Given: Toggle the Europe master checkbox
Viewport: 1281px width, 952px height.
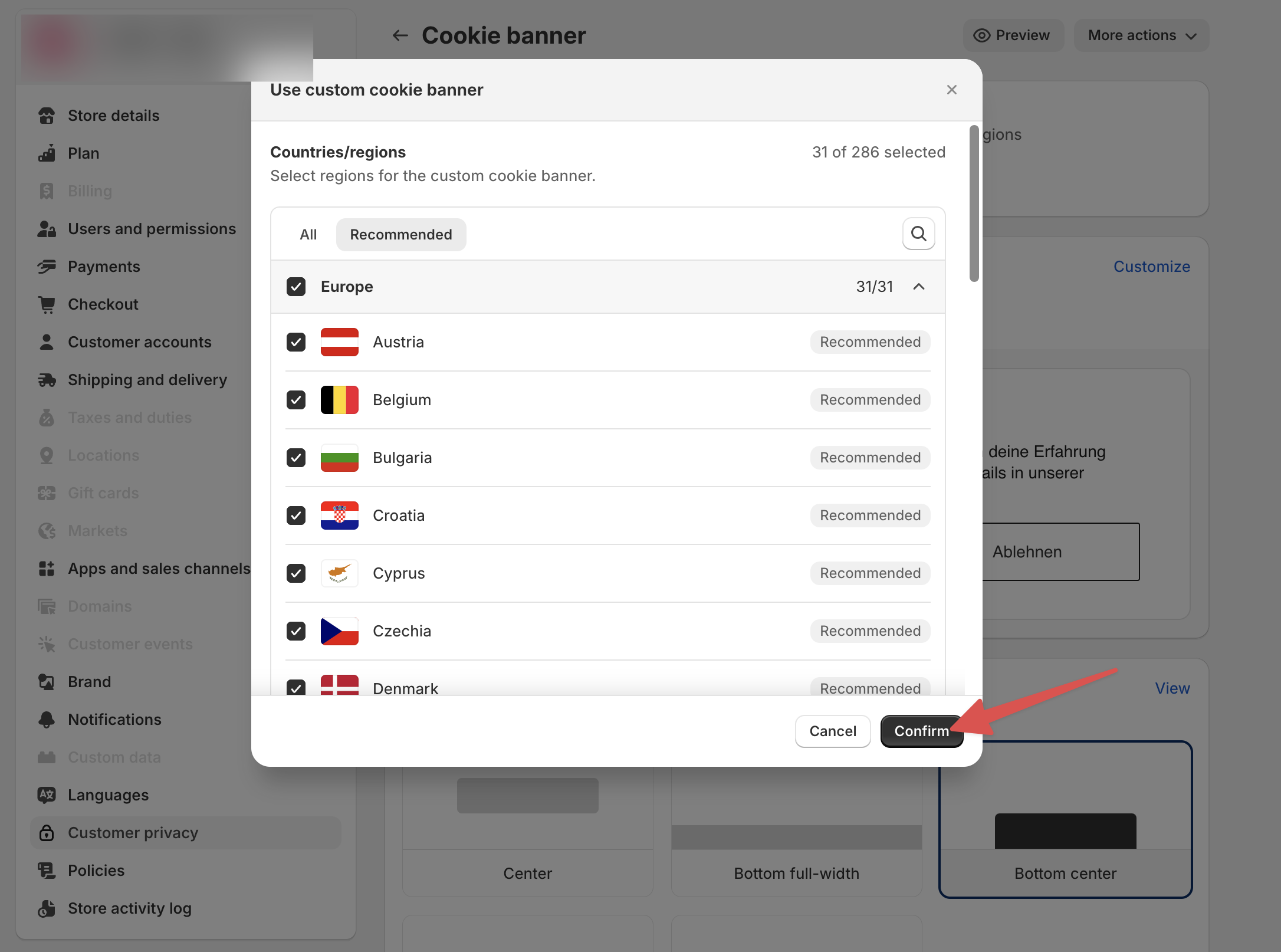Looking at the screenshot, I should point(295,287).
